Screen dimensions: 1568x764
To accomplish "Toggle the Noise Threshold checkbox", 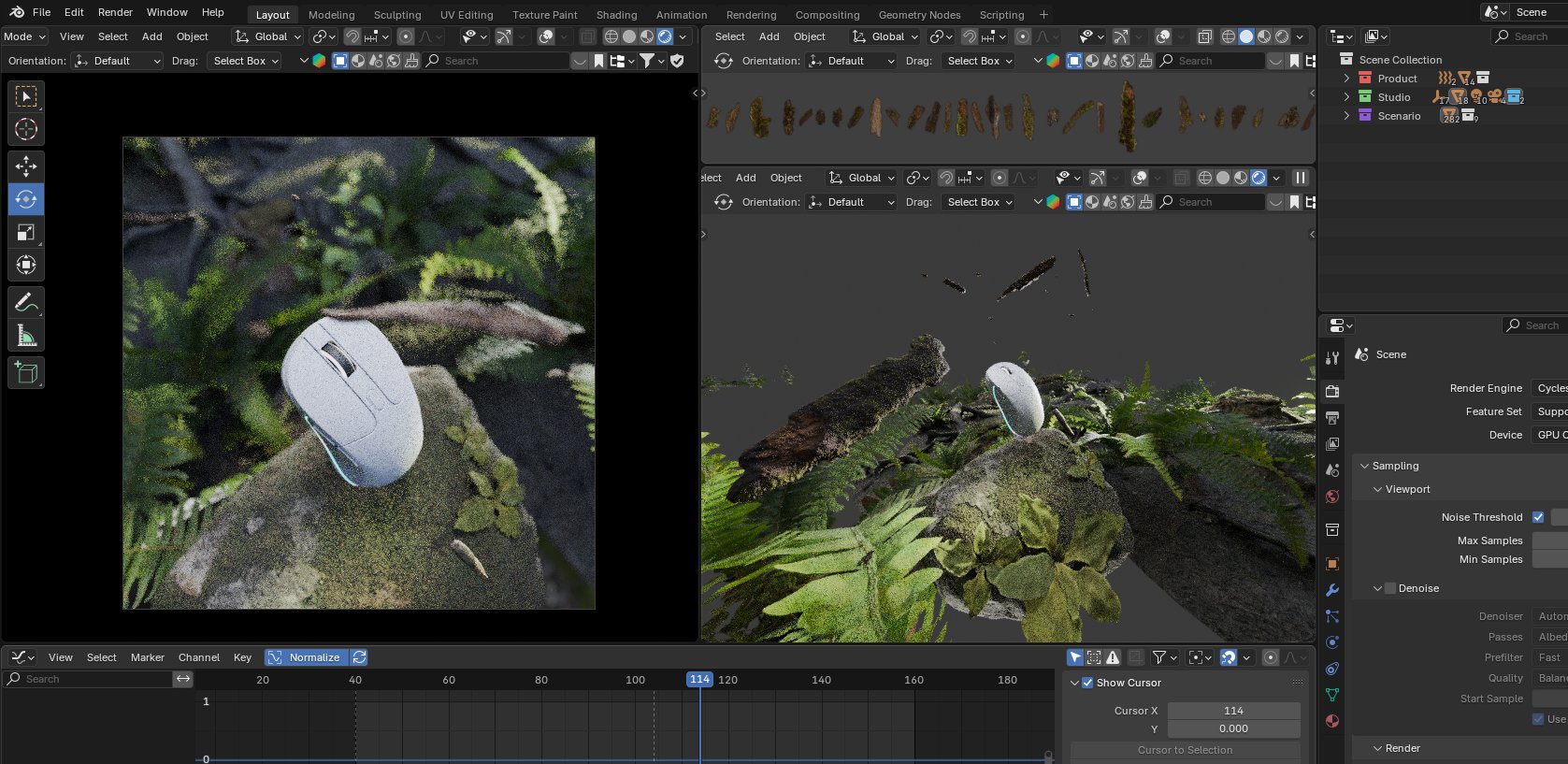I will click(x=1538, y=517).
